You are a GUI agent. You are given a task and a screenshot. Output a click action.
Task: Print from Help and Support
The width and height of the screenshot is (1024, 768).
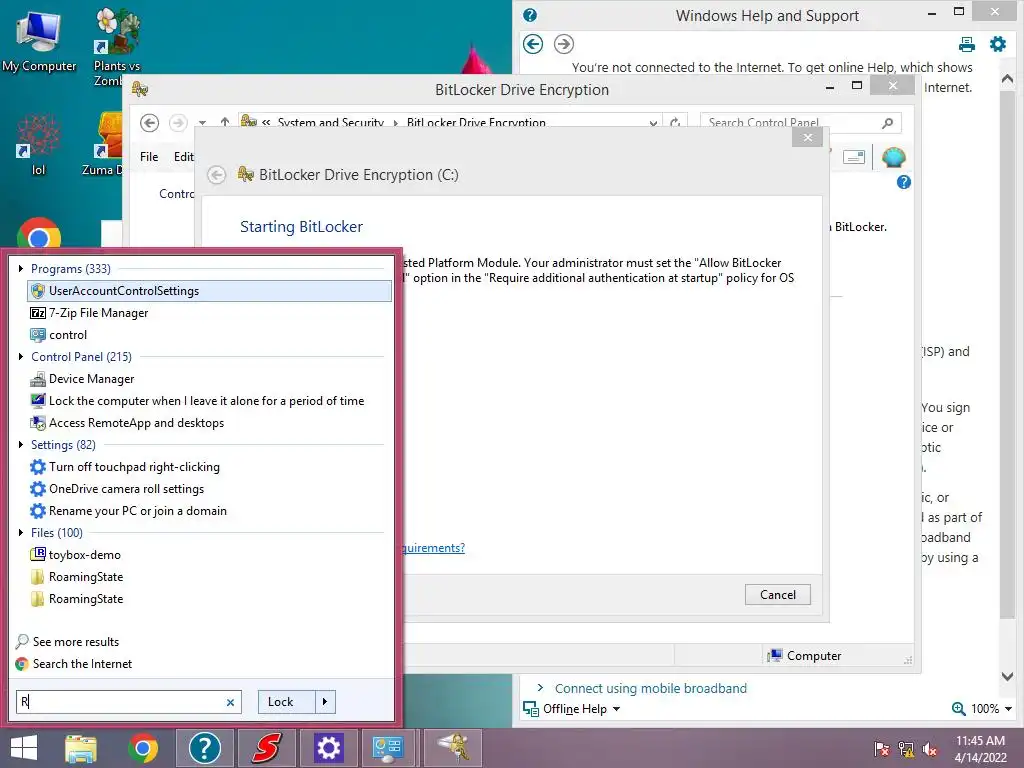click(967, 44)
